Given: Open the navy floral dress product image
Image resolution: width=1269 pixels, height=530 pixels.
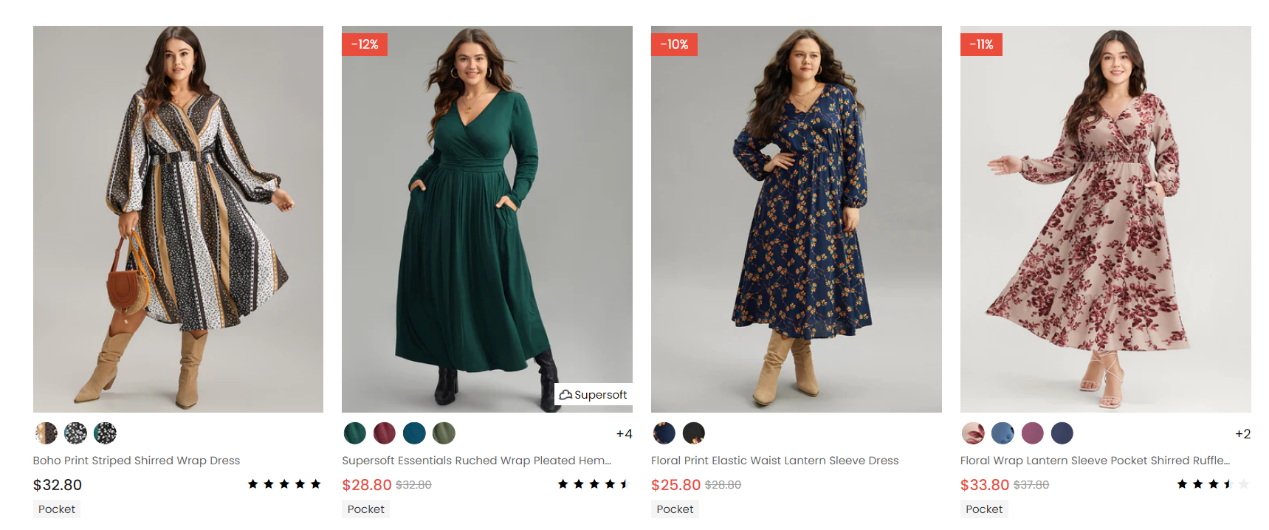Looking at the screenshot, I should click(x=796, y=219).
